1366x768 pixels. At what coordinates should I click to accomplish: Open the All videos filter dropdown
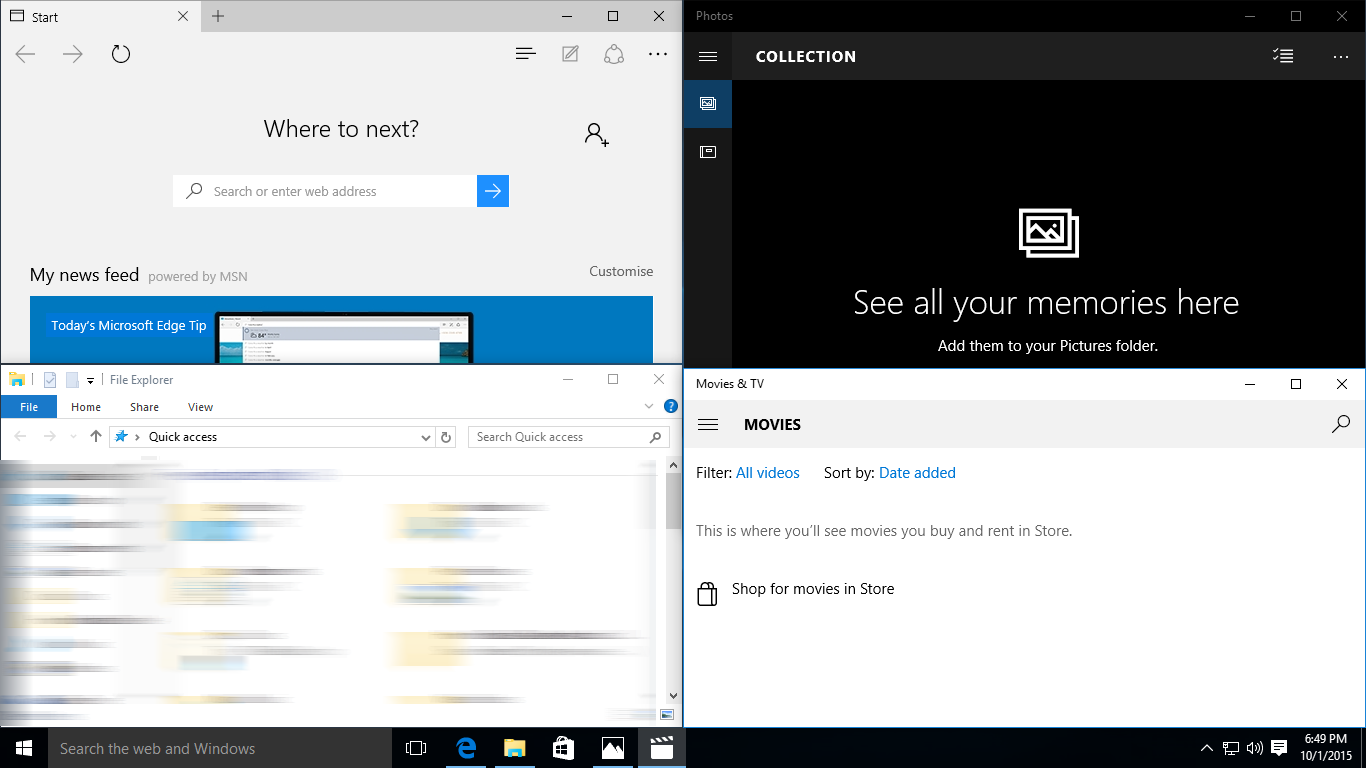(768, 473)
